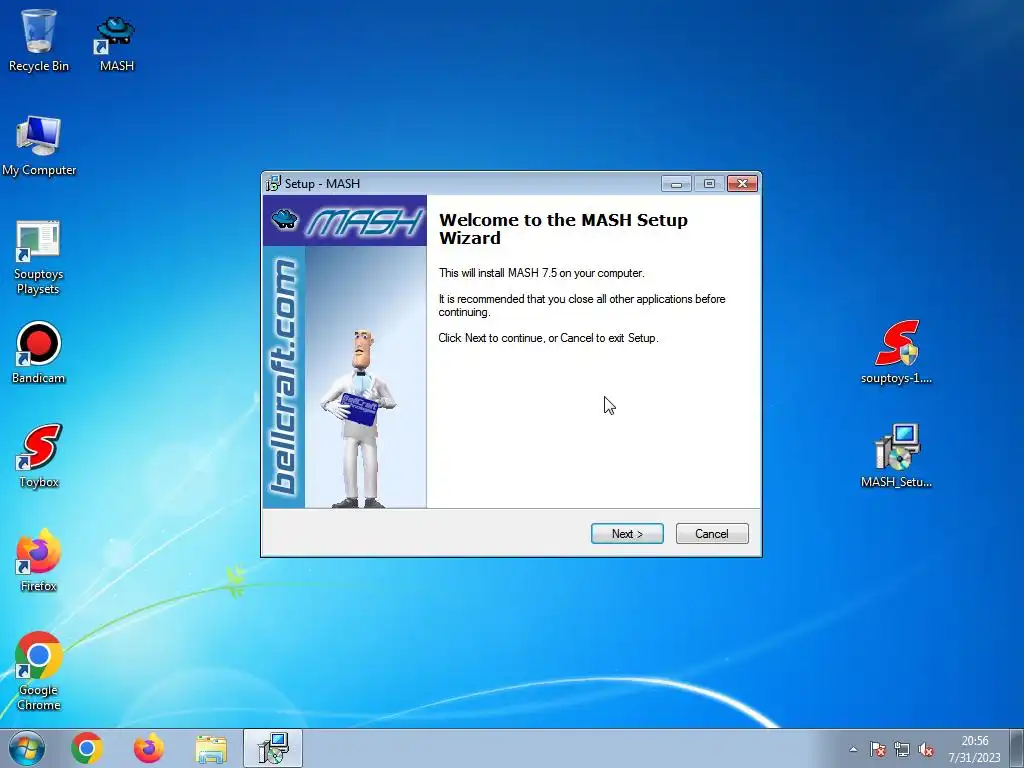
Task: Select the MASH desktop shortcut
Action: pyautogui.click(x=116, y=43)
